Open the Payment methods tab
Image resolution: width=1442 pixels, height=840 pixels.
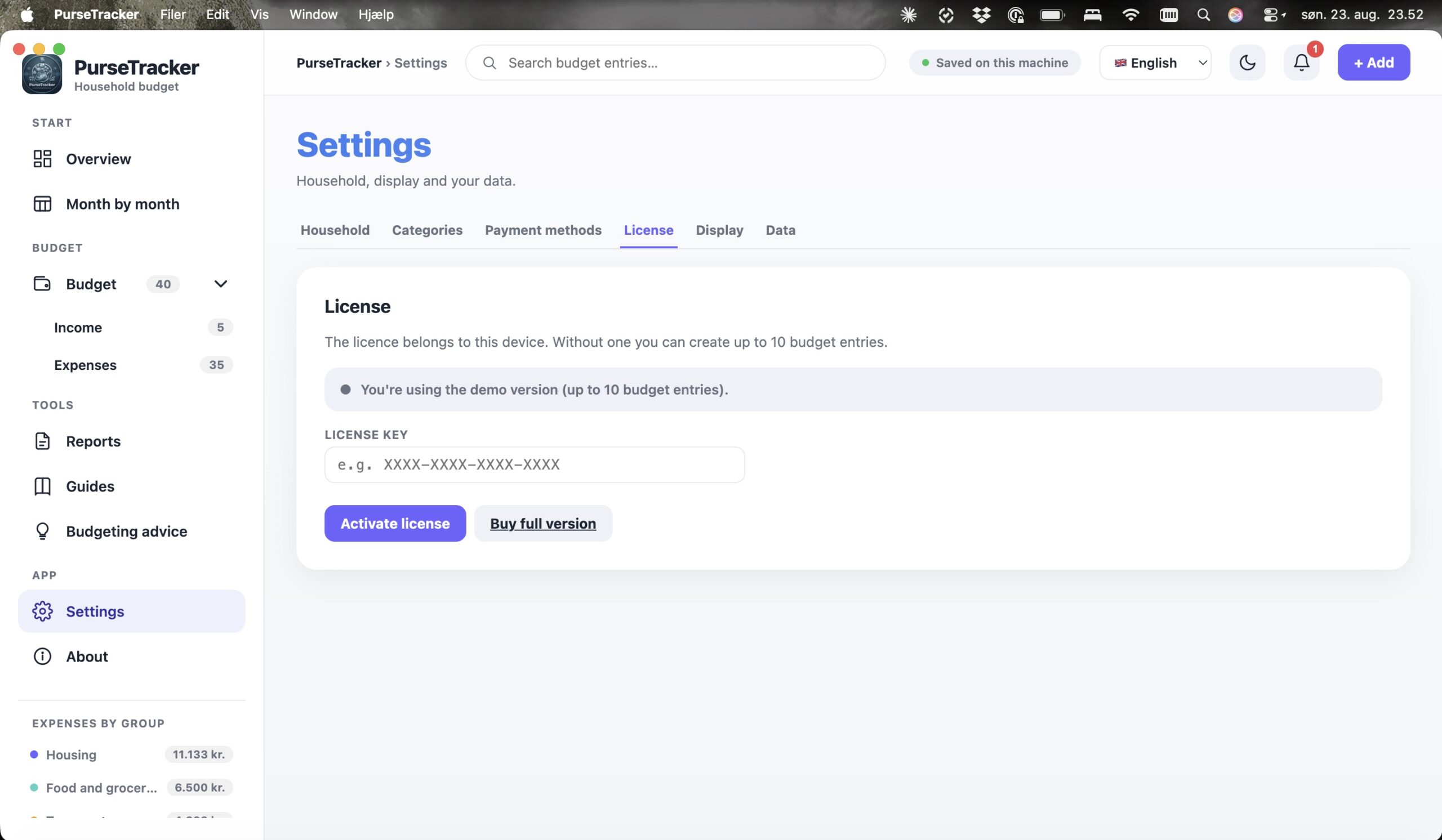click(543, 230)
